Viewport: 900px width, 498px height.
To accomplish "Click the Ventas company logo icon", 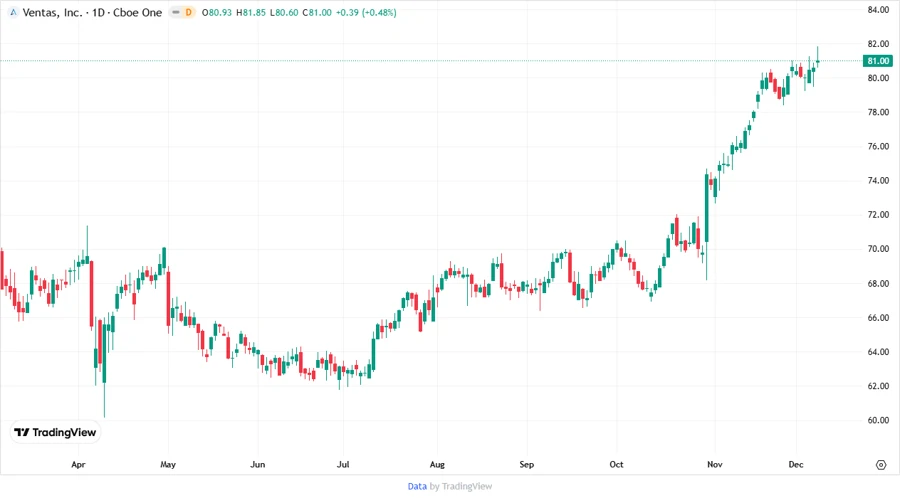I will (x=13, y=13).
